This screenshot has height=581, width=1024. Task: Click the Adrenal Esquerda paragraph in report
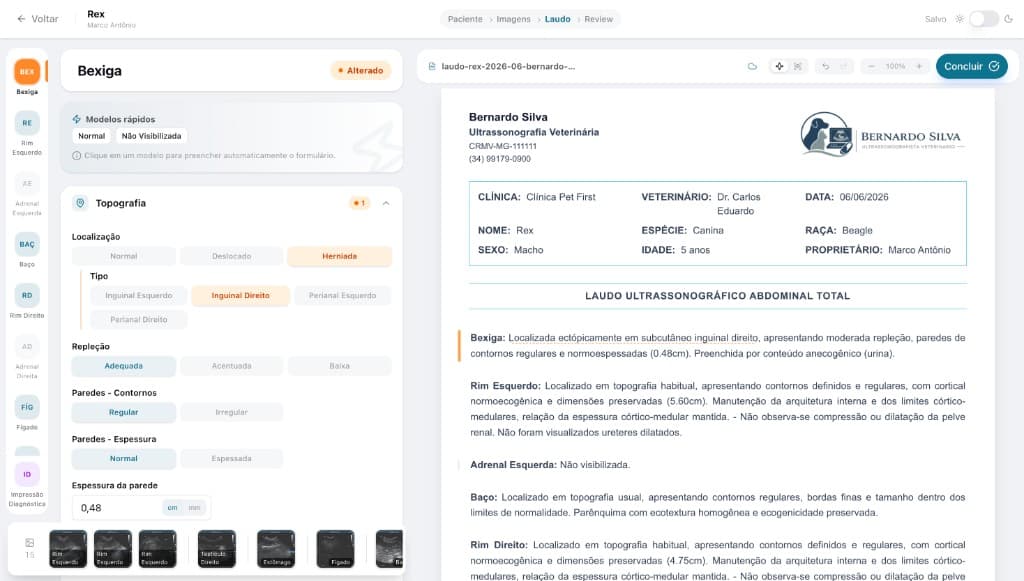tap(550, 465)
